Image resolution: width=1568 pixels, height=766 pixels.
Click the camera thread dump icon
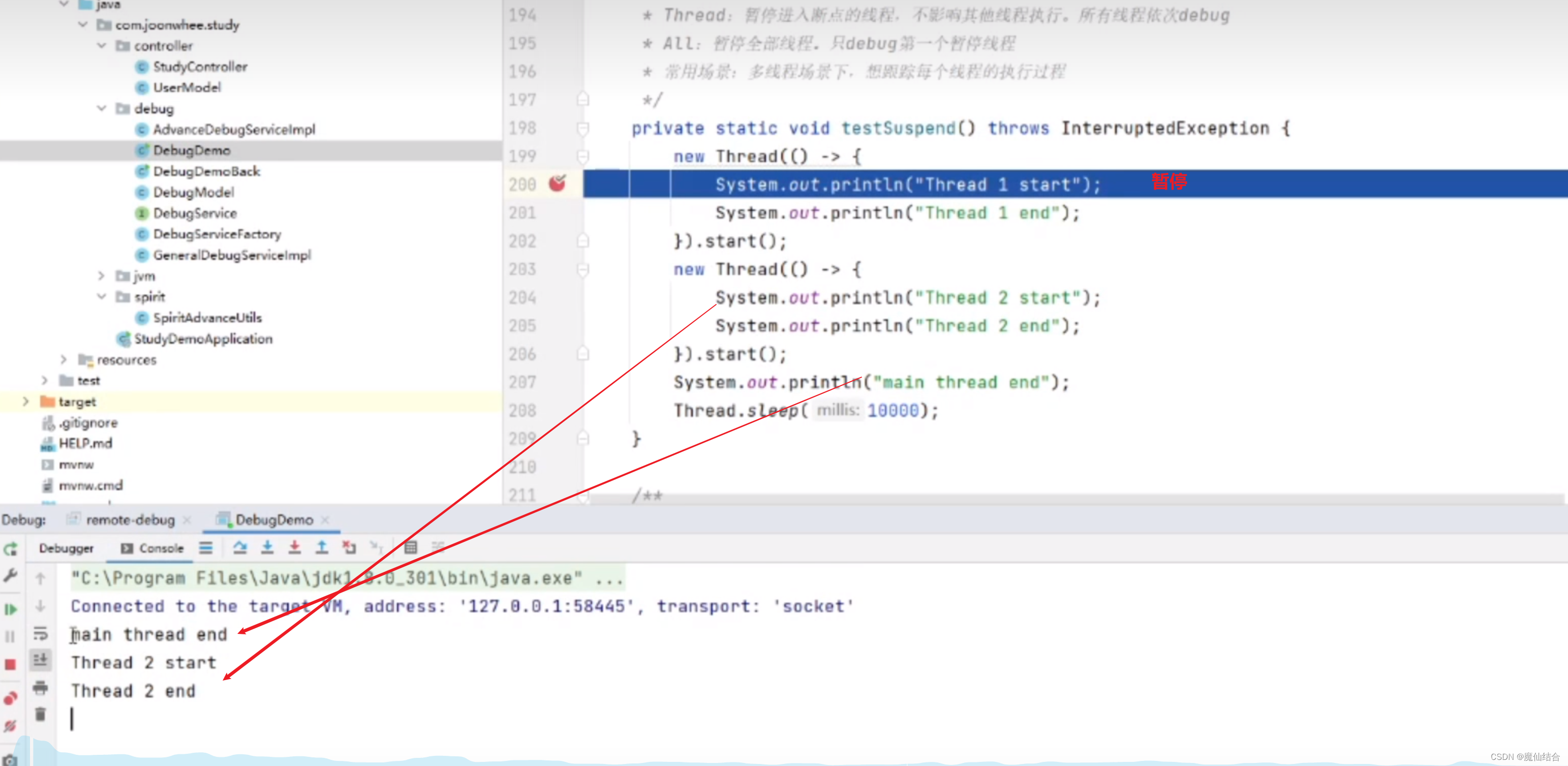[10, 760]
